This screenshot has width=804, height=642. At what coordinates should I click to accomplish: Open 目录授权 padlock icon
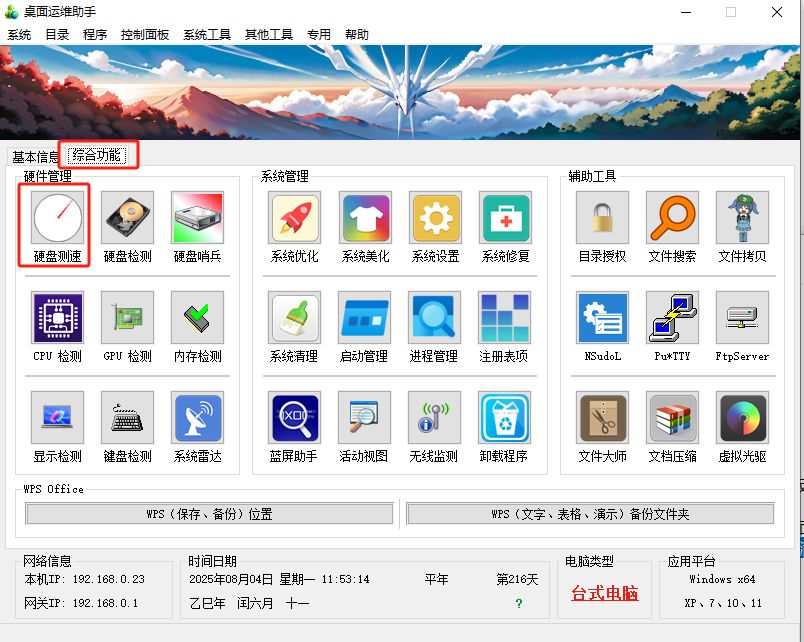click(x=602, y=217)
